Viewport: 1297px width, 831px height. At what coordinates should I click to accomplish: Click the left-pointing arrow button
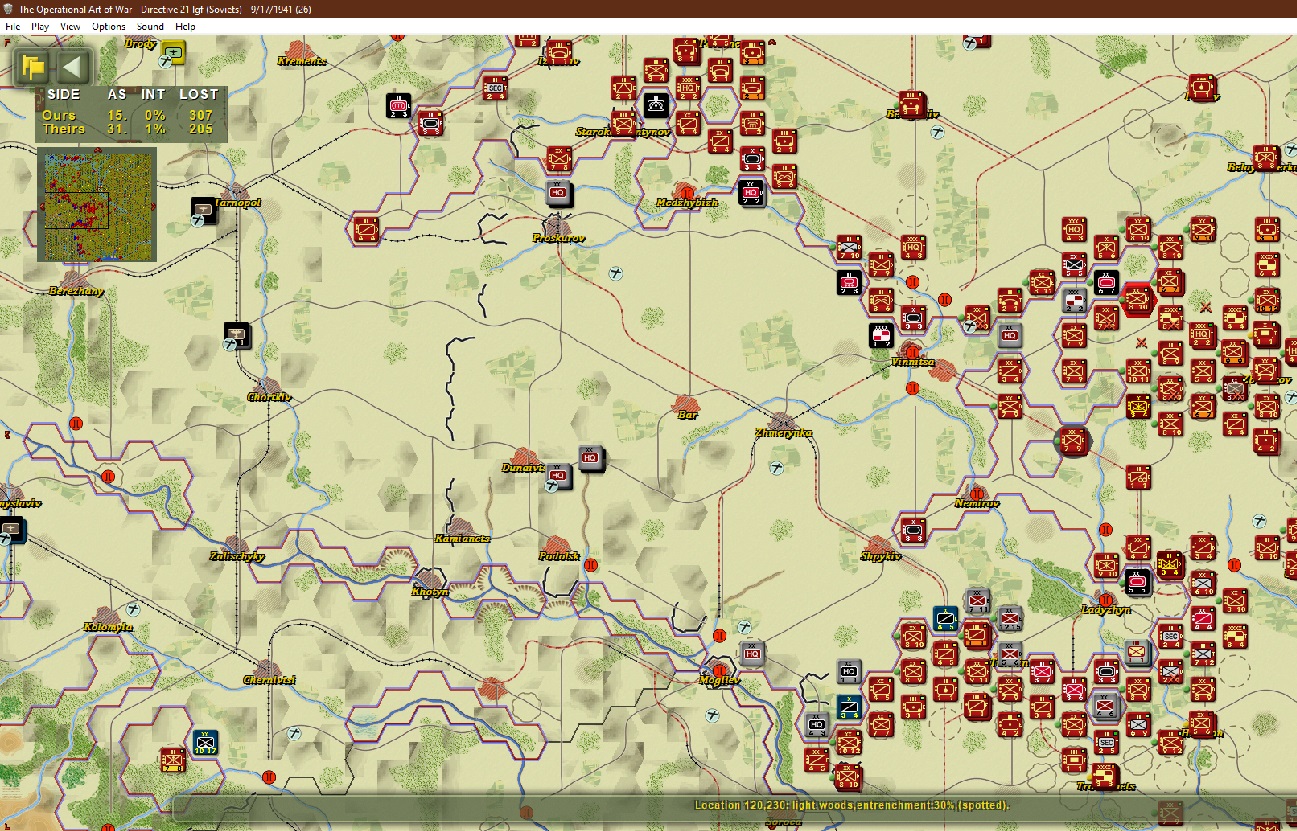(71, 67)
